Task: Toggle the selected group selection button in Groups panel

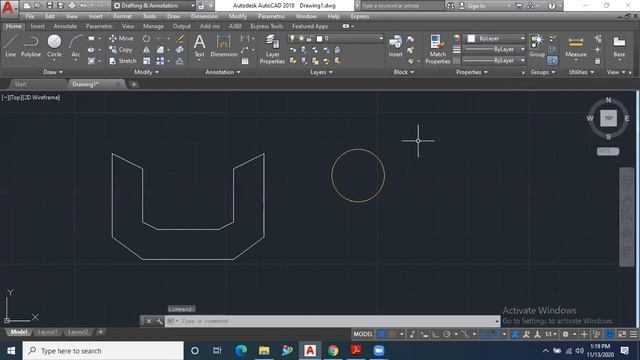Action: click(553, 61)
